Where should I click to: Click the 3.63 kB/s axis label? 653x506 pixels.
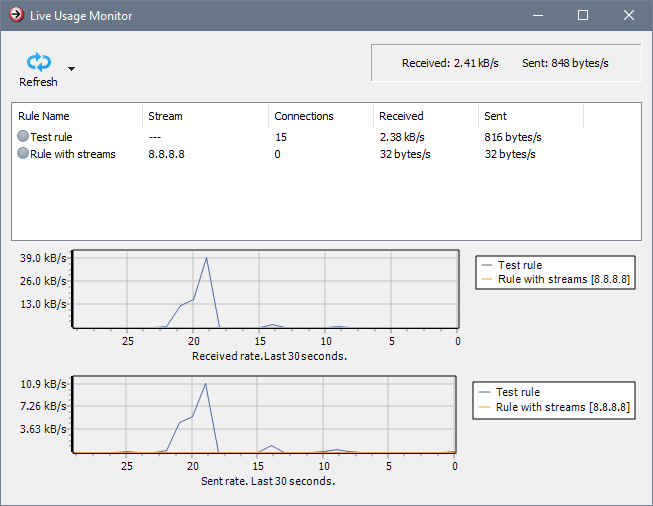pyautogui.click(x=43, y=429)
